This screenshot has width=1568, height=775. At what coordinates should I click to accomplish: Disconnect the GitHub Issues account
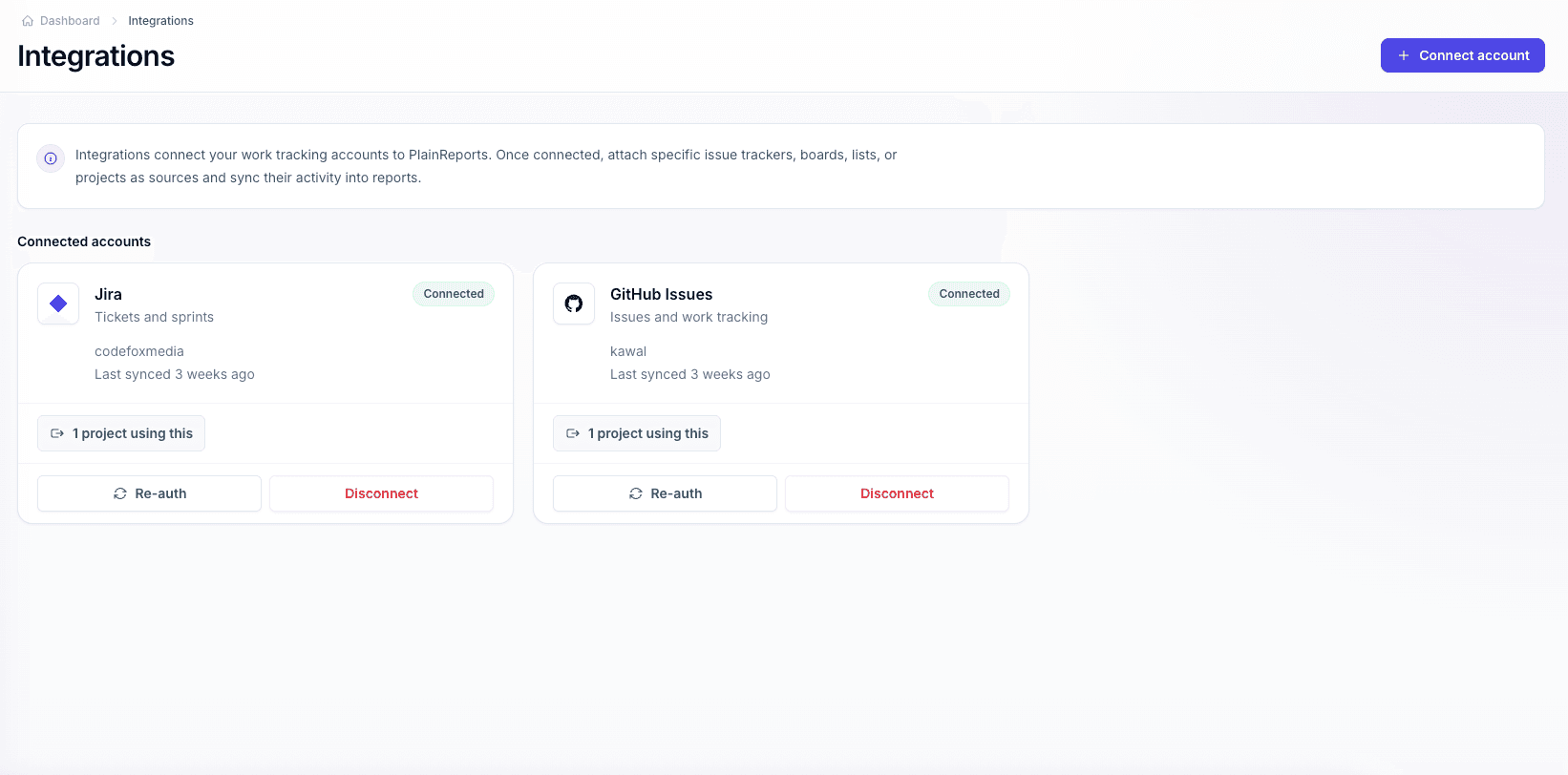(x=897, y=493)
